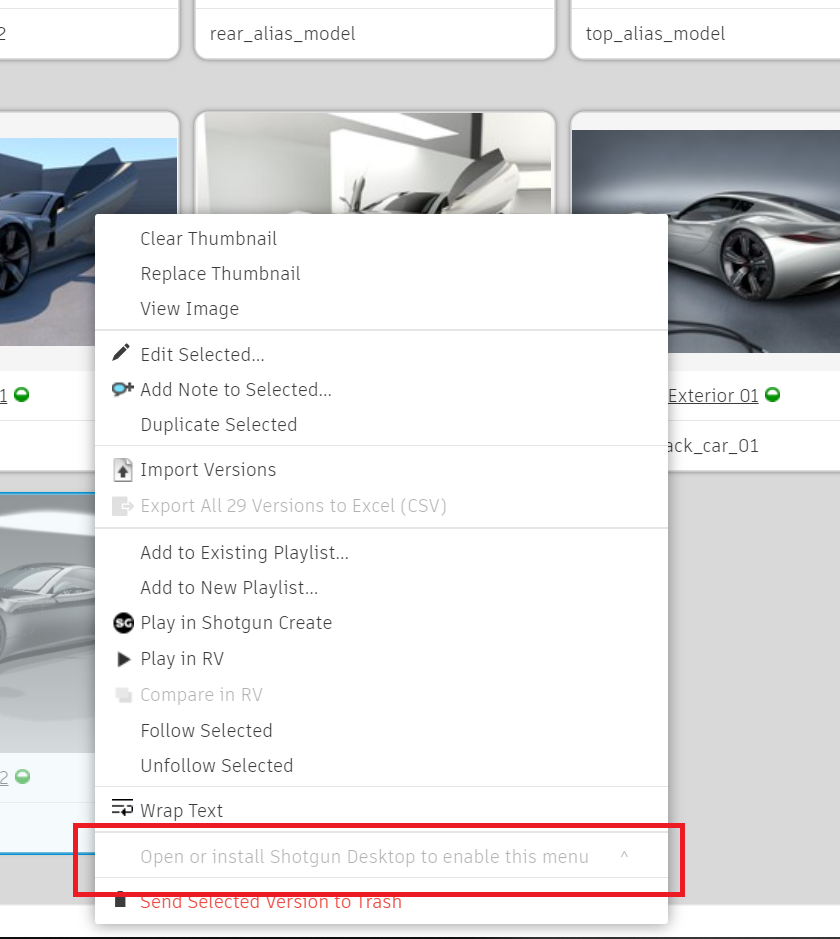
Task: Choose Play in RV
Action: 182,659
